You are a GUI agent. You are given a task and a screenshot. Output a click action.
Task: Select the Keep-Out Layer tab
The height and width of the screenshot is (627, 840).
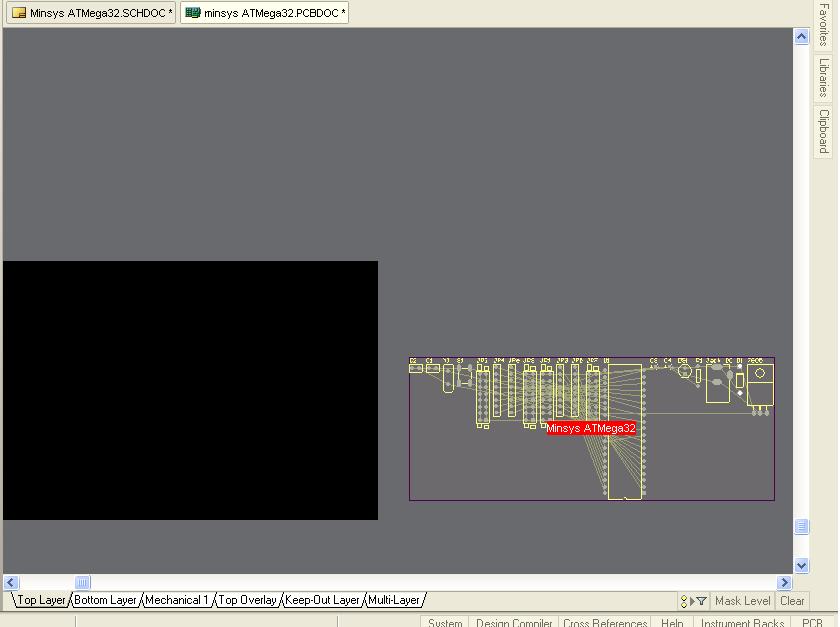tap(322, 600)
